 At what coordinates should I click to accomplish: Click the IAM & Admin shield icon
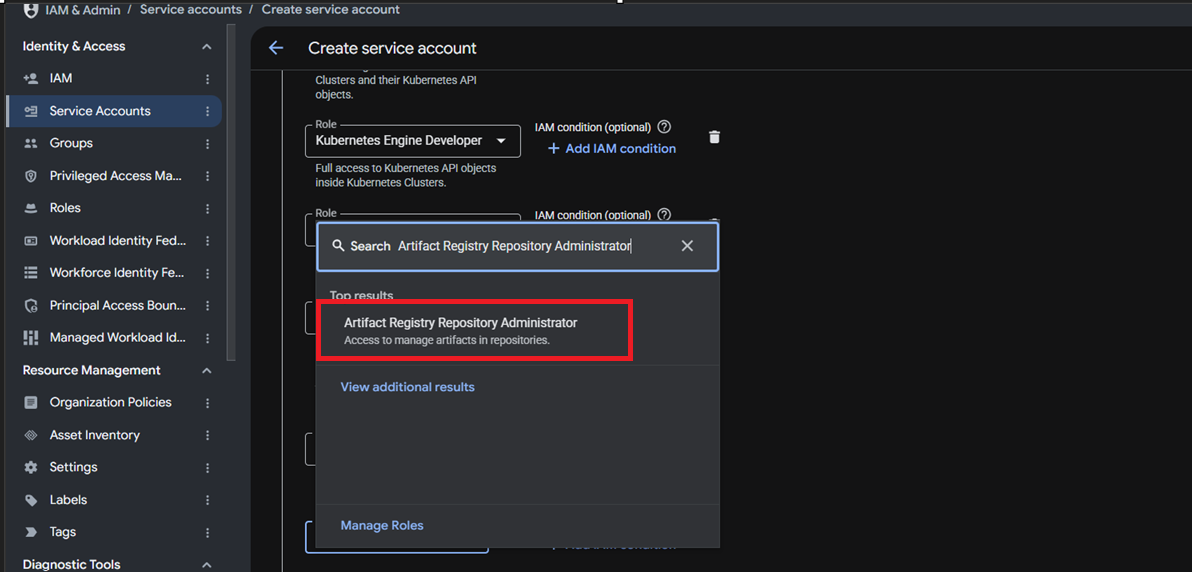(x=31, y=10)
